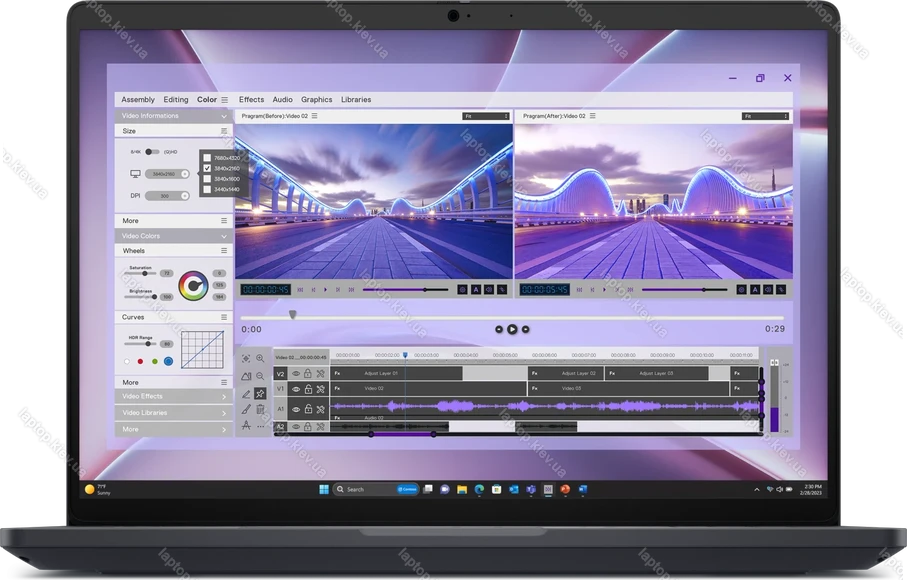Click the focus frame target tool

(x=246, y=358)
